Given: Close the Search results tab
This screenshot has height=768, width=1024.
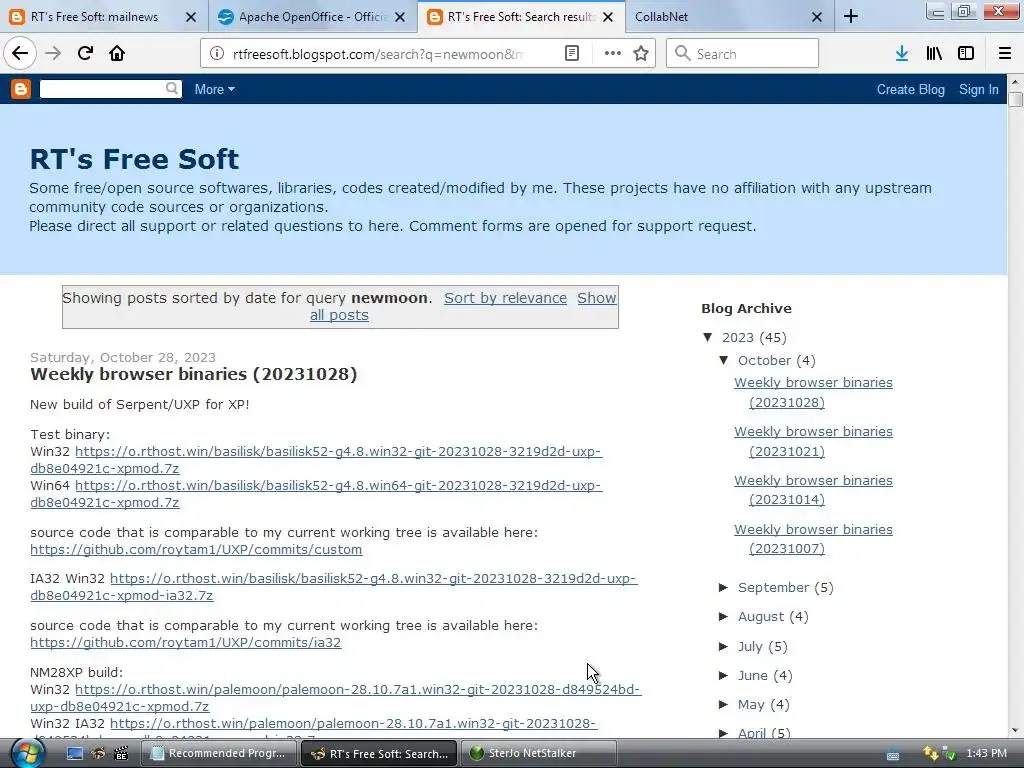Looking at the screenshot, I should [608, 17].
